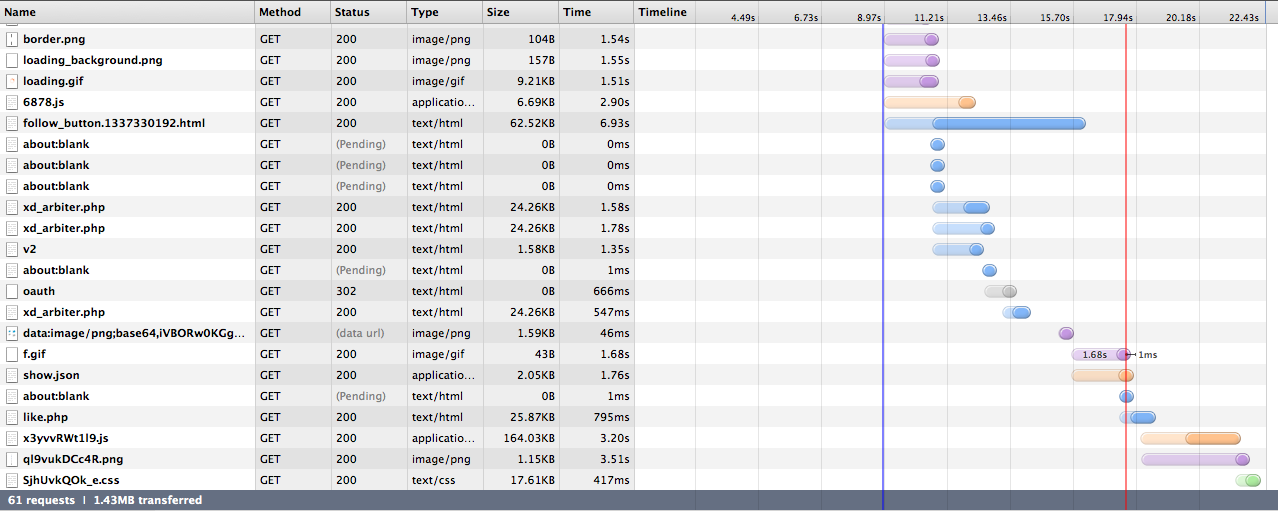
Task: Click the script icon next to 6878.js
Action: pyautogui.click(x=12, y=102)
